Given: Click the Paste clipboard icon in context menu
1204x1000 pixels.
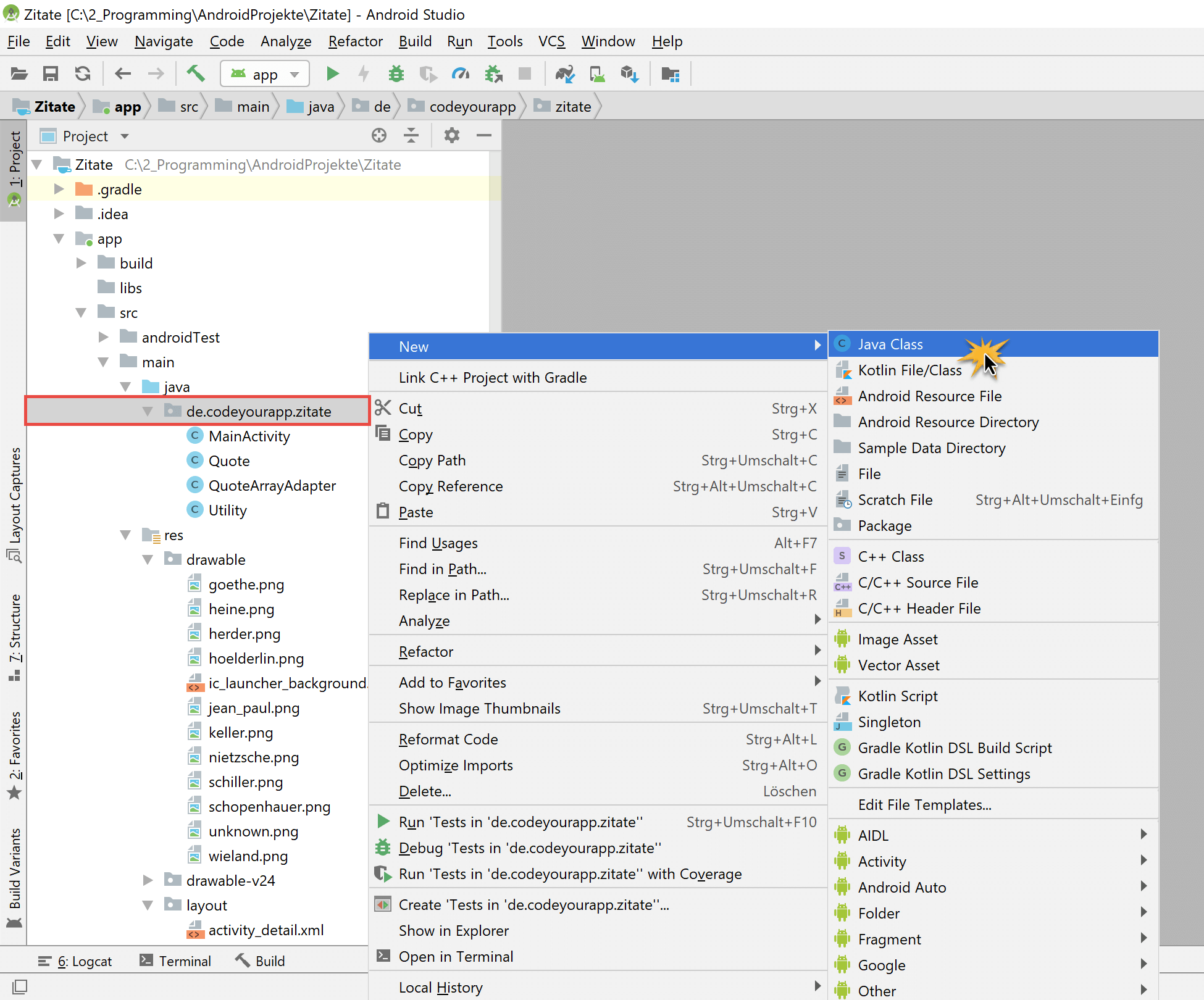Looking at the screenshot, I should (x=383, y=511).
